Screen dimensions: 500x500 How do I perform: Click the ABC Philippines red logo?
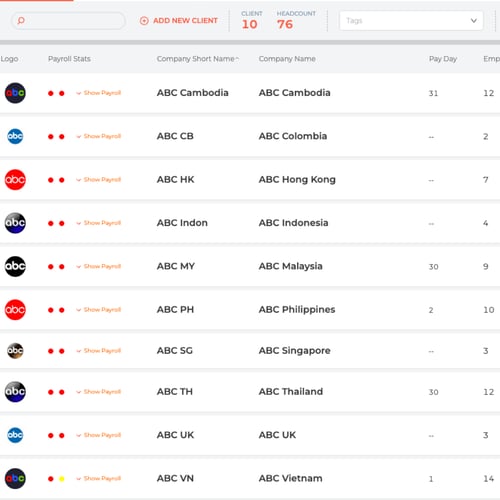(15, 310)
